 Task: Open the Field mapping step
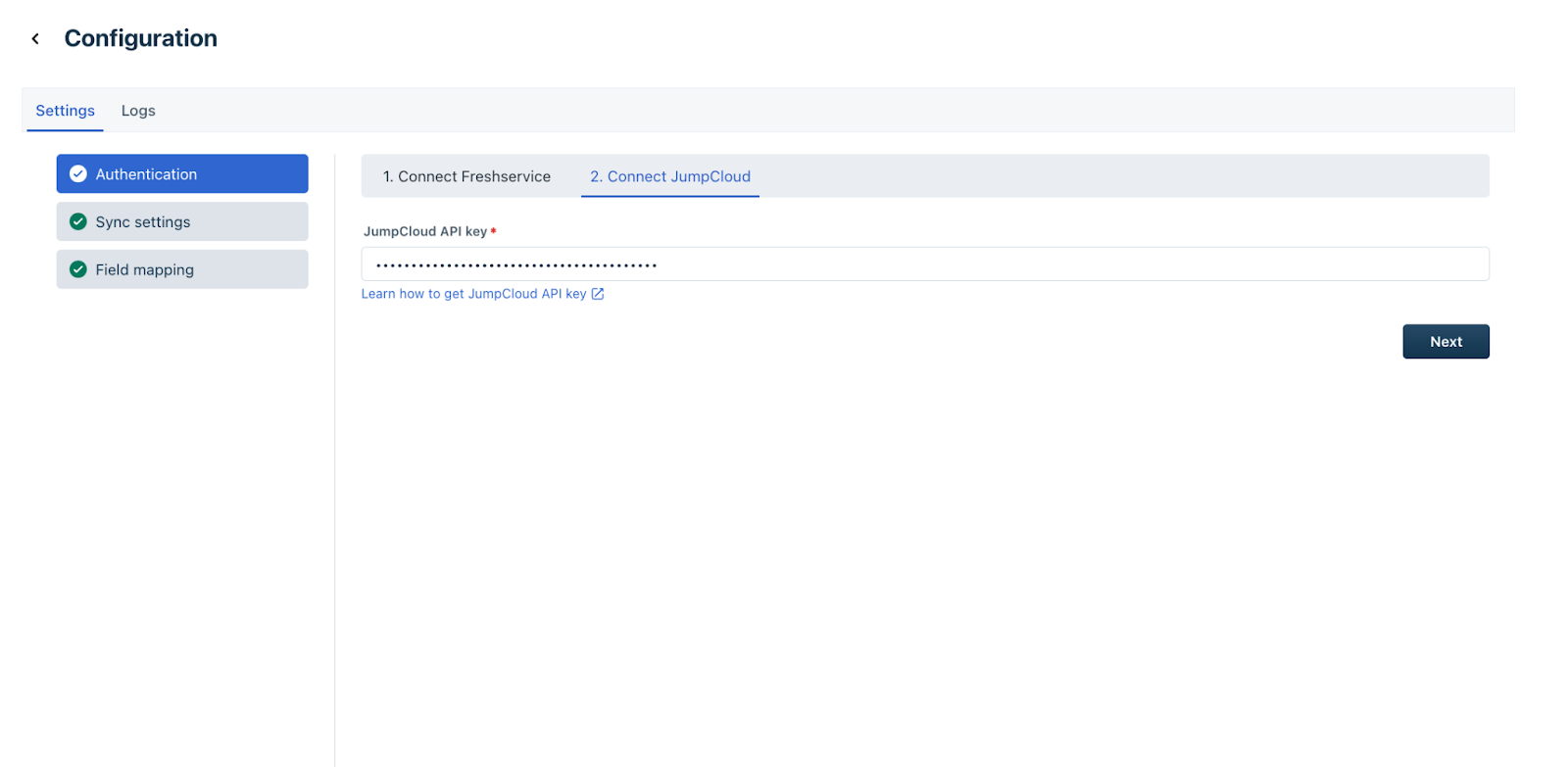tap(182, 269)
